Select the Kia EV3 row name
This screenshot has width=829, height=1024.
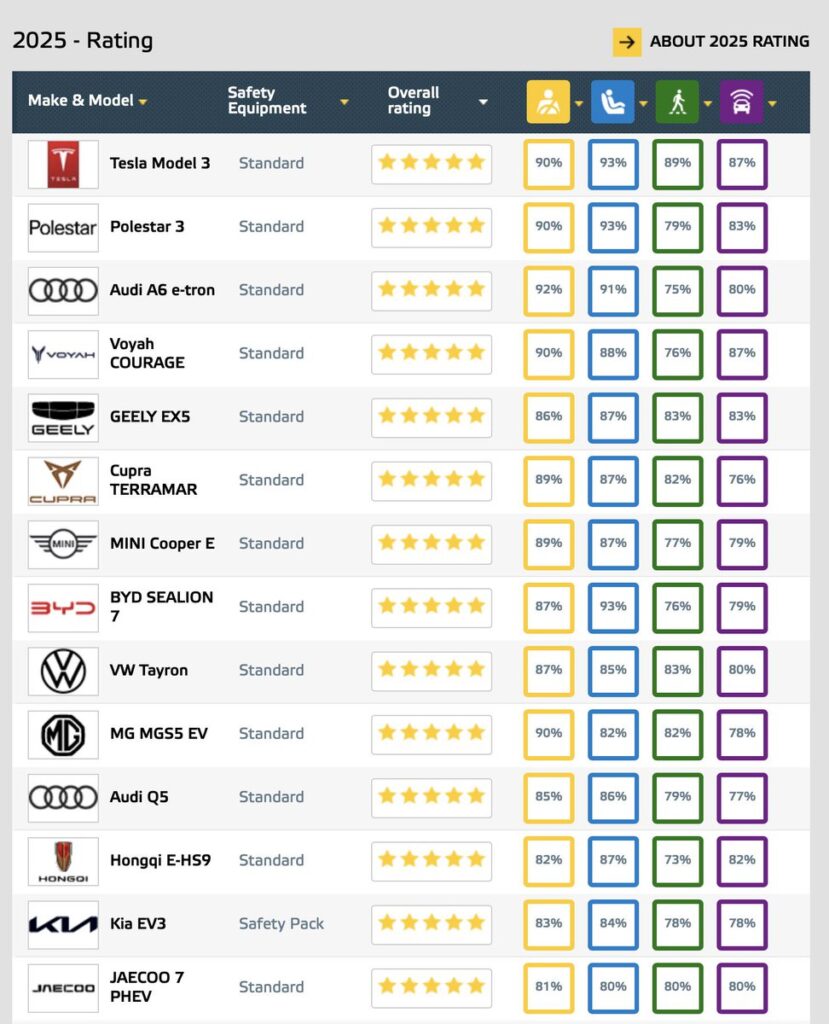(138, 924)
